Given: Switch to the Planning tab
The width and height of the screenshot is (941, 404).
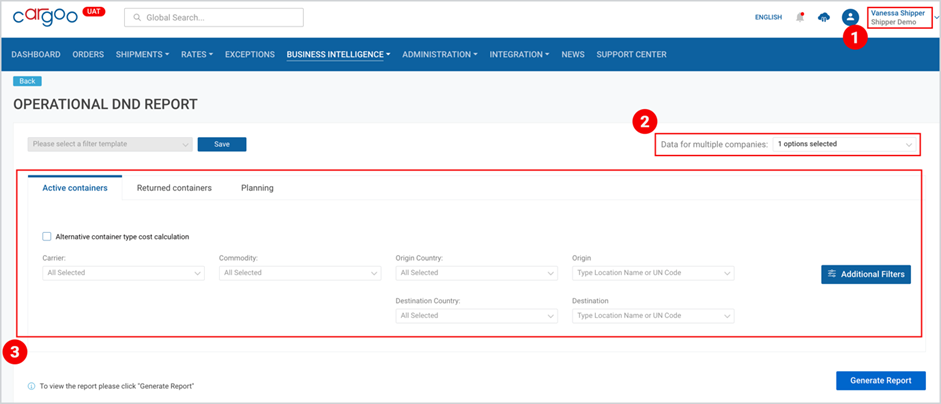Looking at the screenshot, I should (257, 188).
